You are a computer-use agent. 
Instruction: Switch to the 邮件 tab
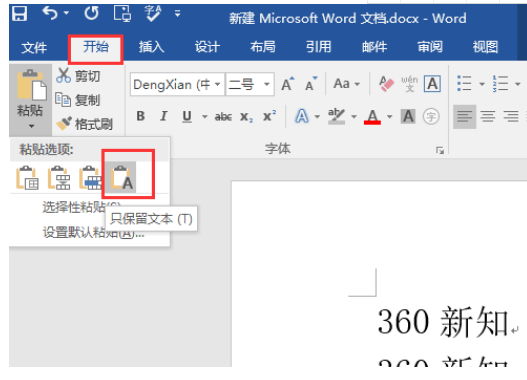[x=374, y=47]
